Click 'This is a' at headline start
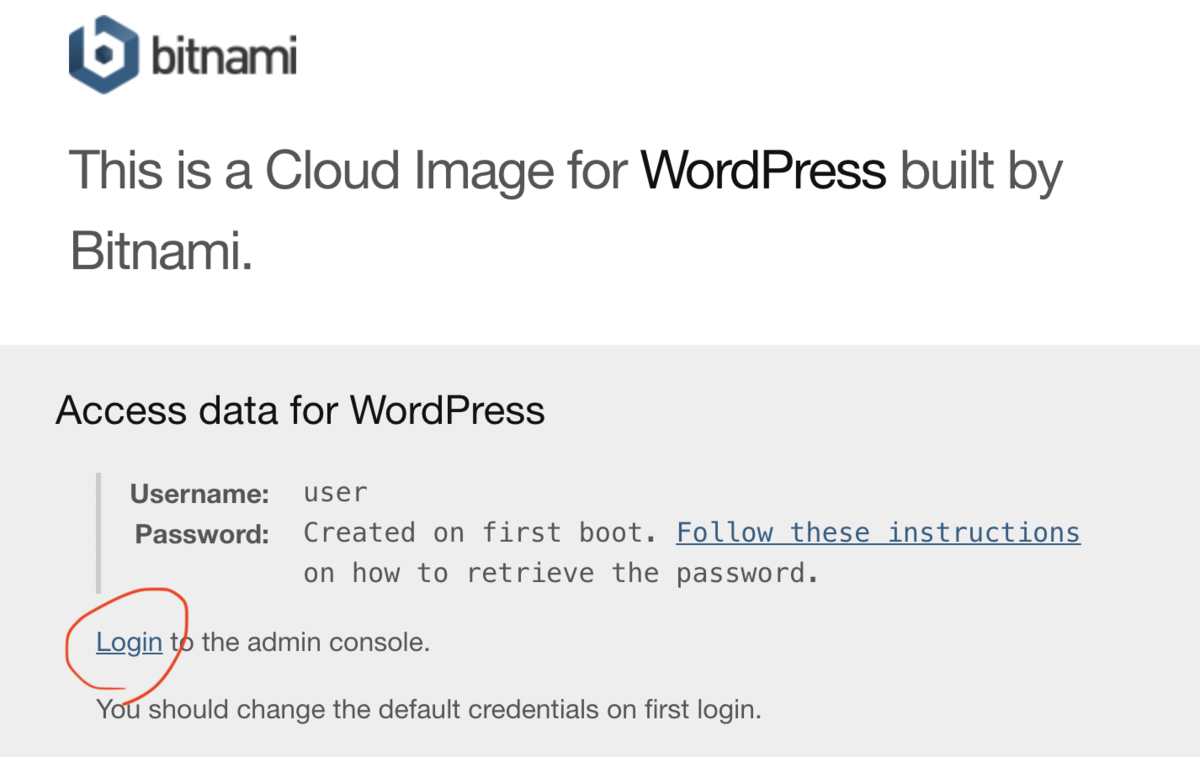 coord(159,170)
